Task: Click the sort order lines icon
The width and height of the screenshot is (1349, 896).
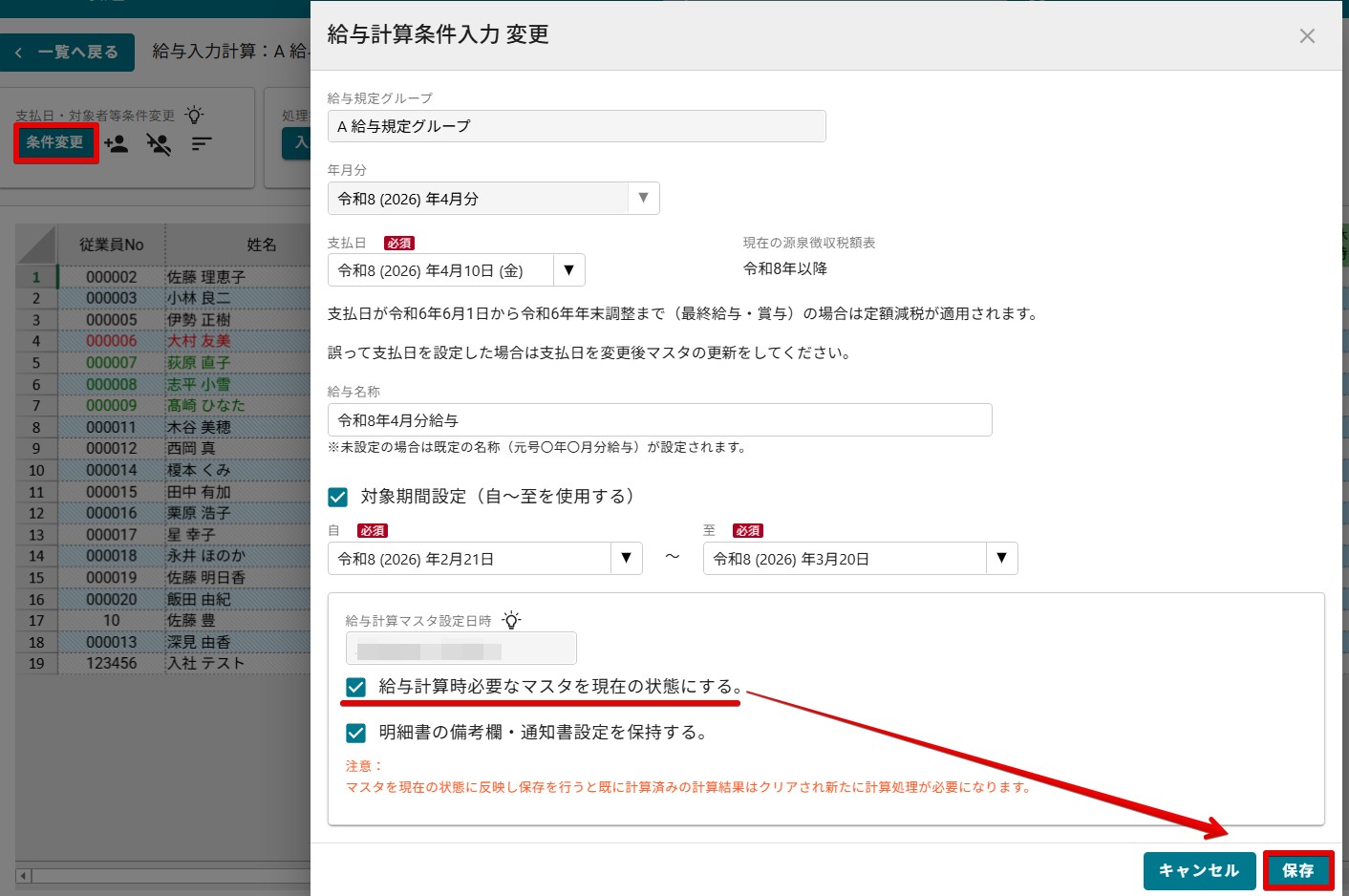Action: point(201,144)
